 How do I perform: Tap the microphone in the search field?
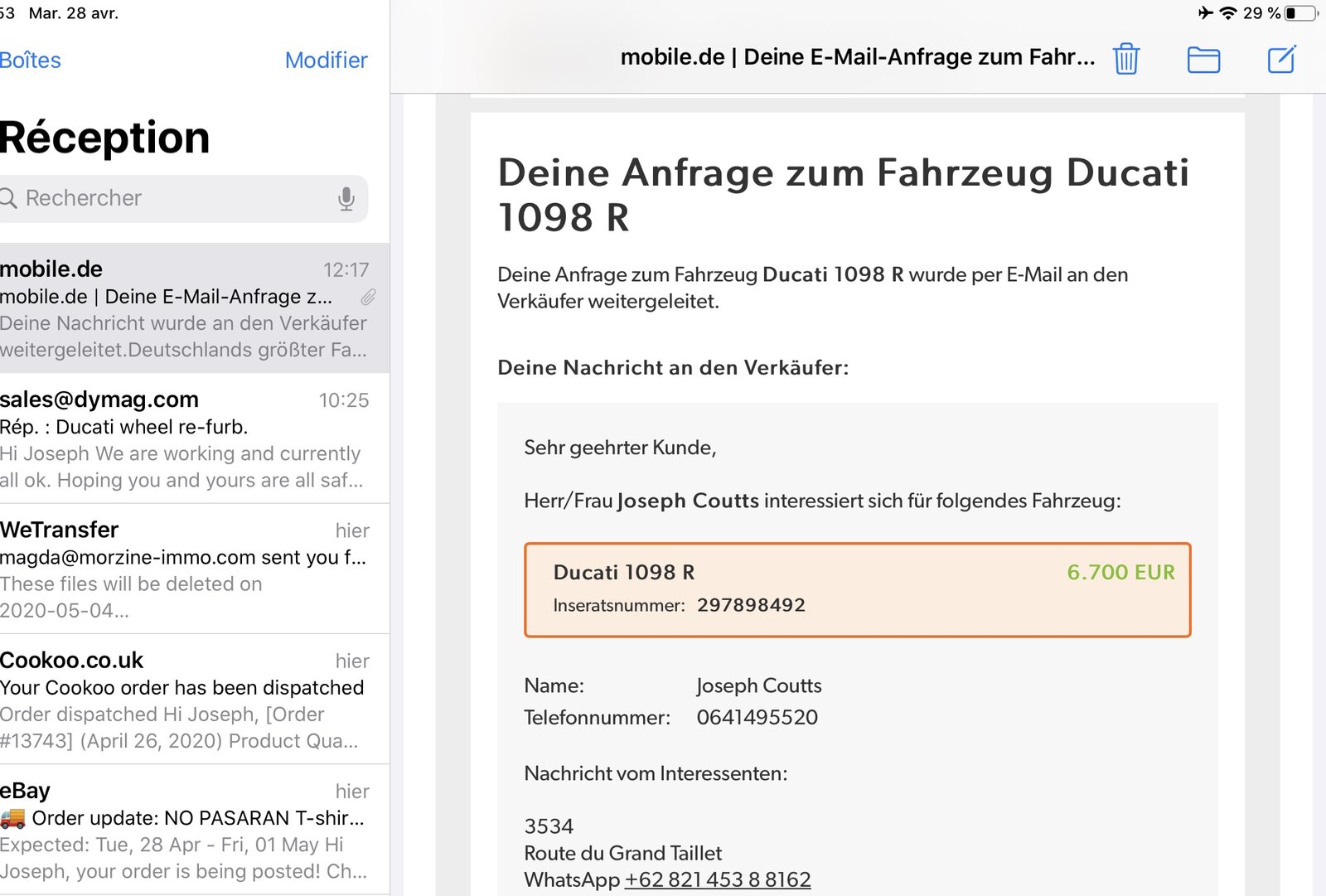coord(346,198)
